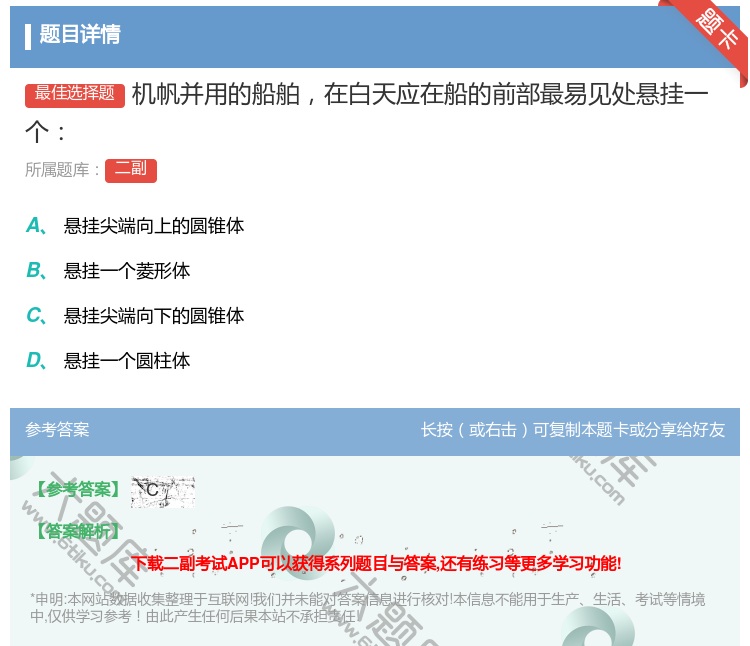Click the 【答案解析】 label
The image size is (750, 646).
pyautogui.click(x=77, y=531)
